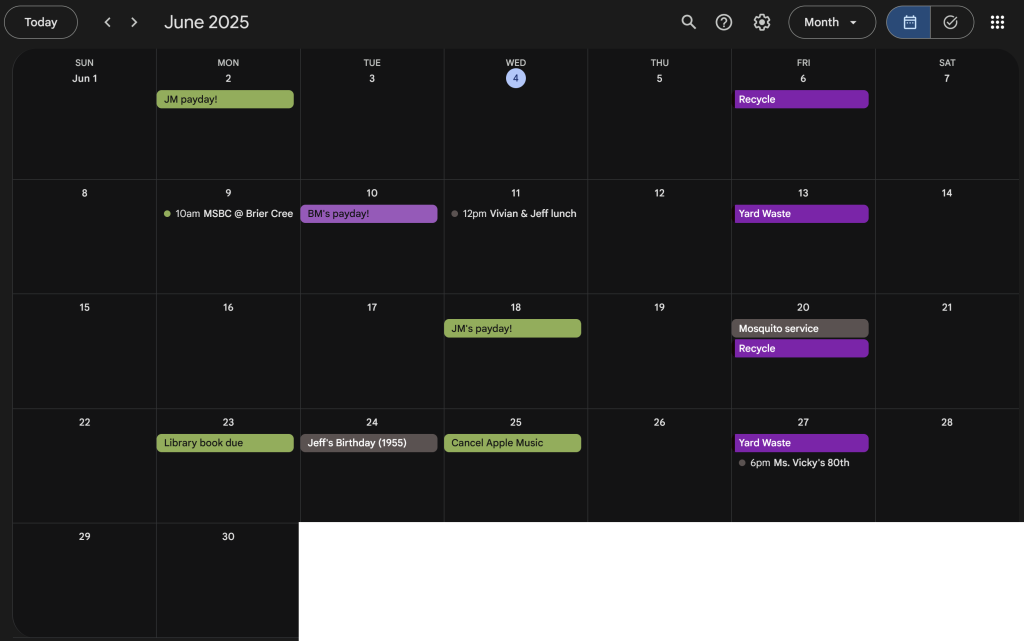Expand the Month view dropdown
This screenshot has width=1024, height=641.
(831, 22)
